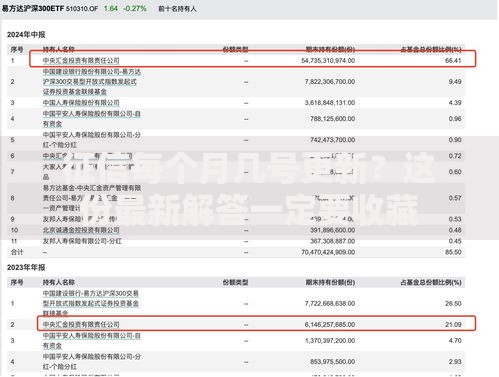The height and width of the screenshot is (377, 499).
Task: Open the 前十名持有人 tab
Action: [x=177, y=9]
